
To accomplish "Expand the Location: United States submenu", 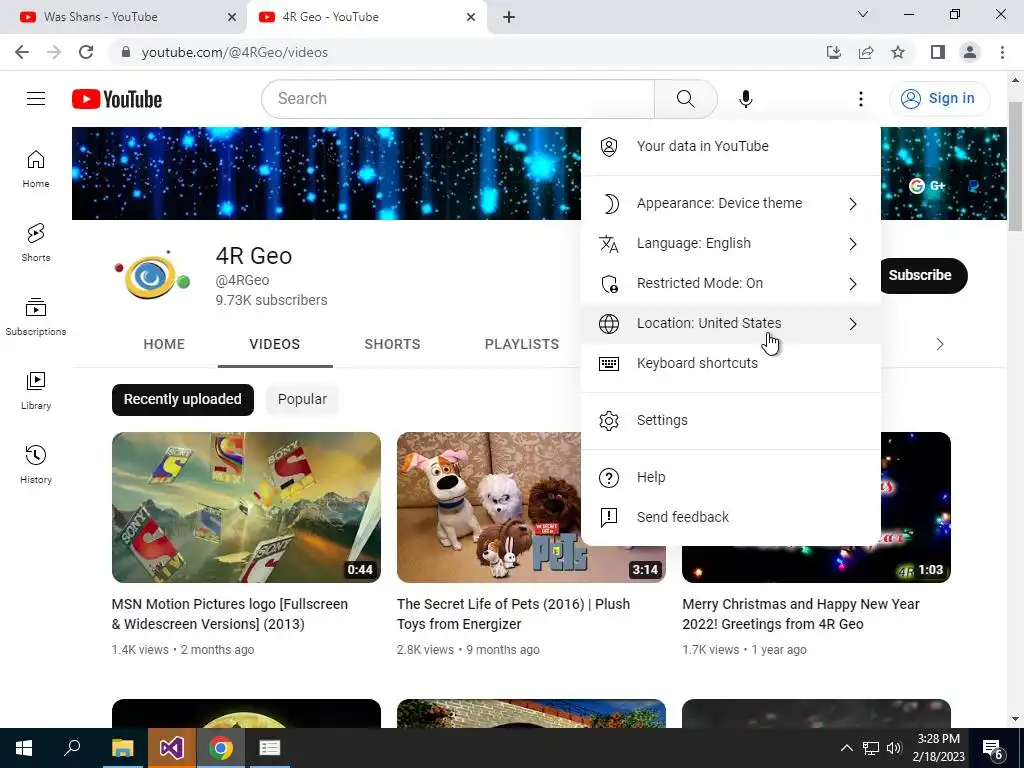I will click(x=731, y=323).
